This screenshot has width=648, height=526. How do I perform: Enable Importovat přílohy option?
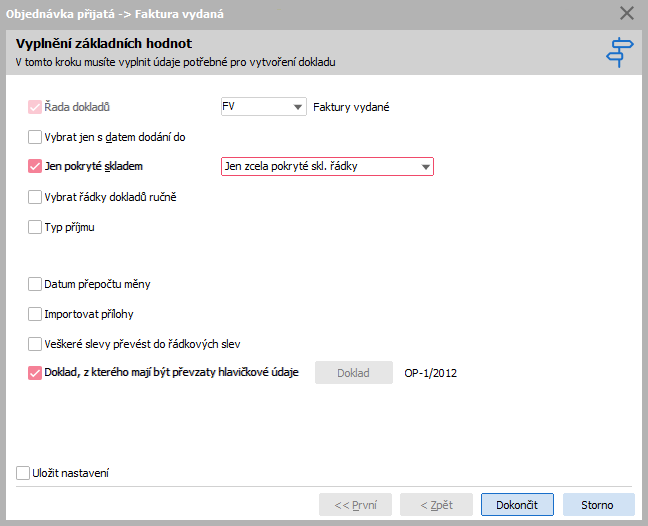click(36, 314)
